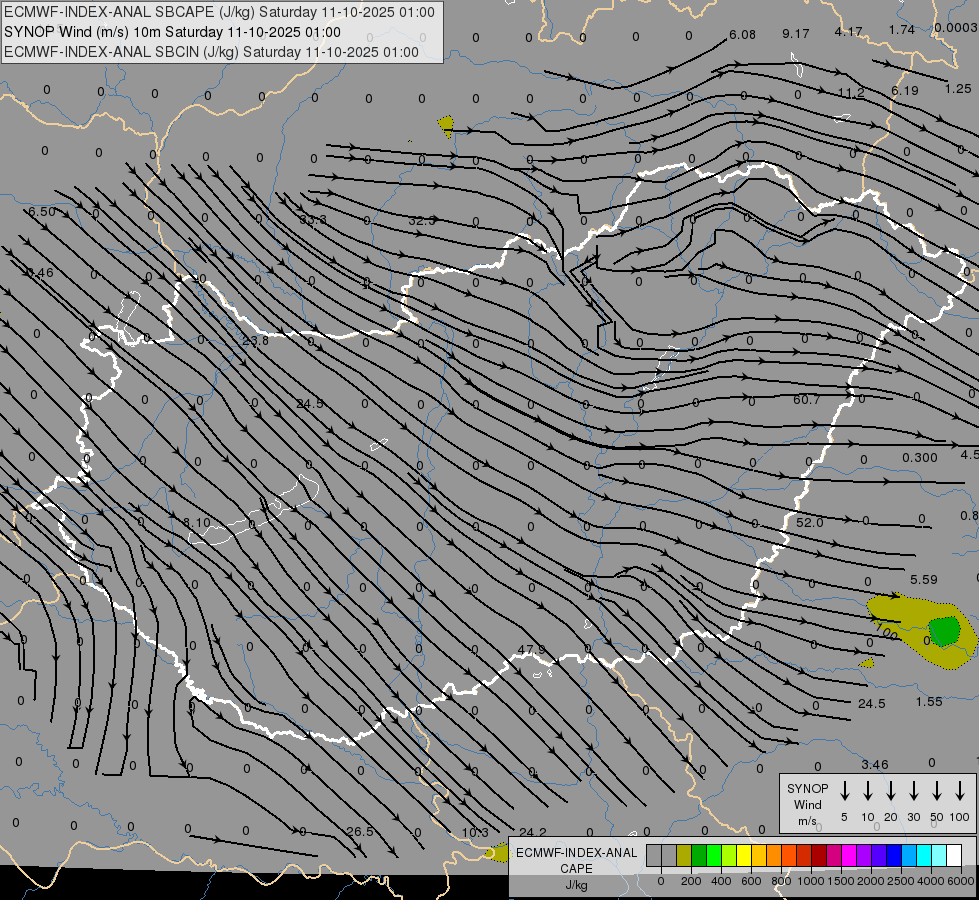Click the map value '6.50'
Viewport: 979px width, 900px height.
(x=42, y=212)
